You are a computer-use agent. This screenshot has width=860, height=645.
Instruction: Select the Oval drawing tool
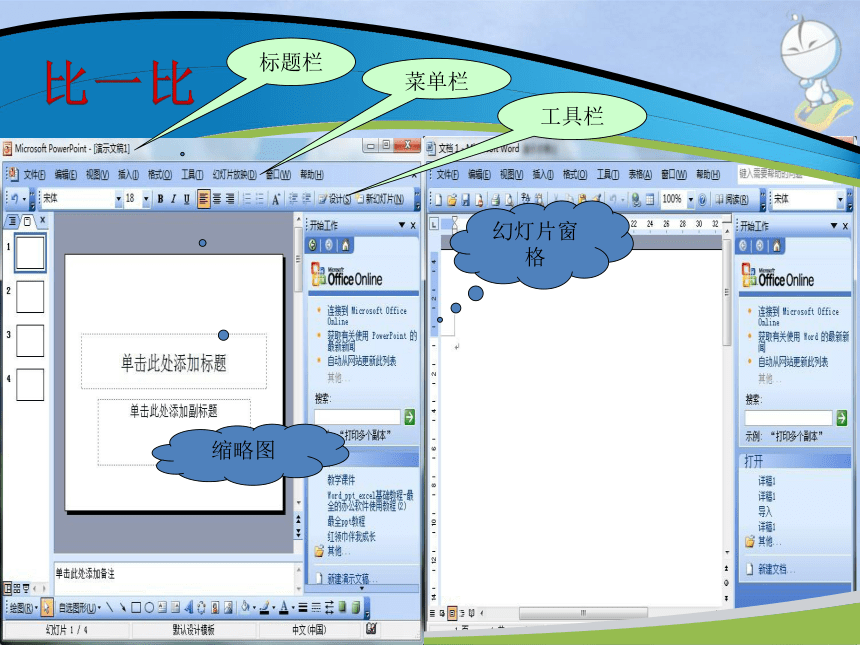[149, 607]
